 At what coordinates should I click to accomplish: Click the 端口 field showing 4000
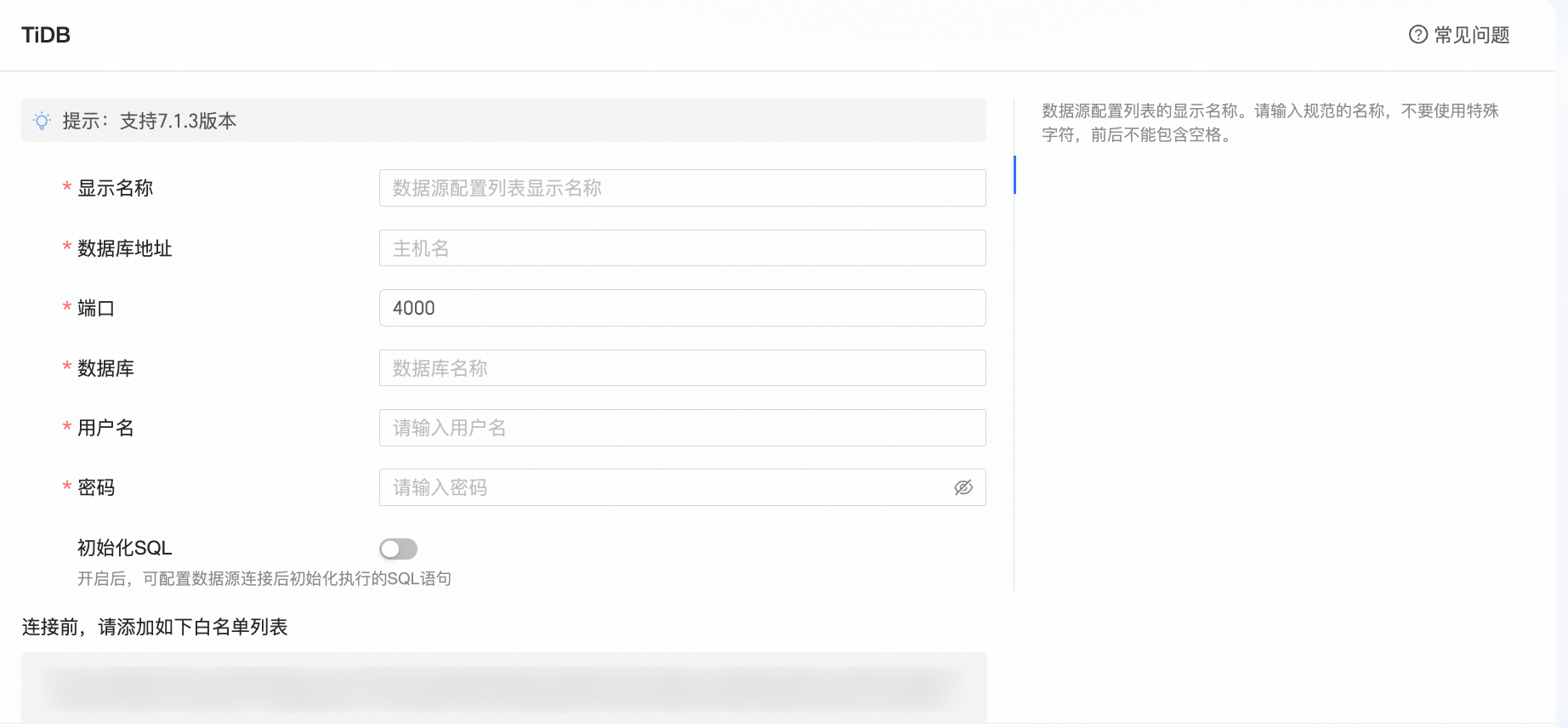[682, 308]
